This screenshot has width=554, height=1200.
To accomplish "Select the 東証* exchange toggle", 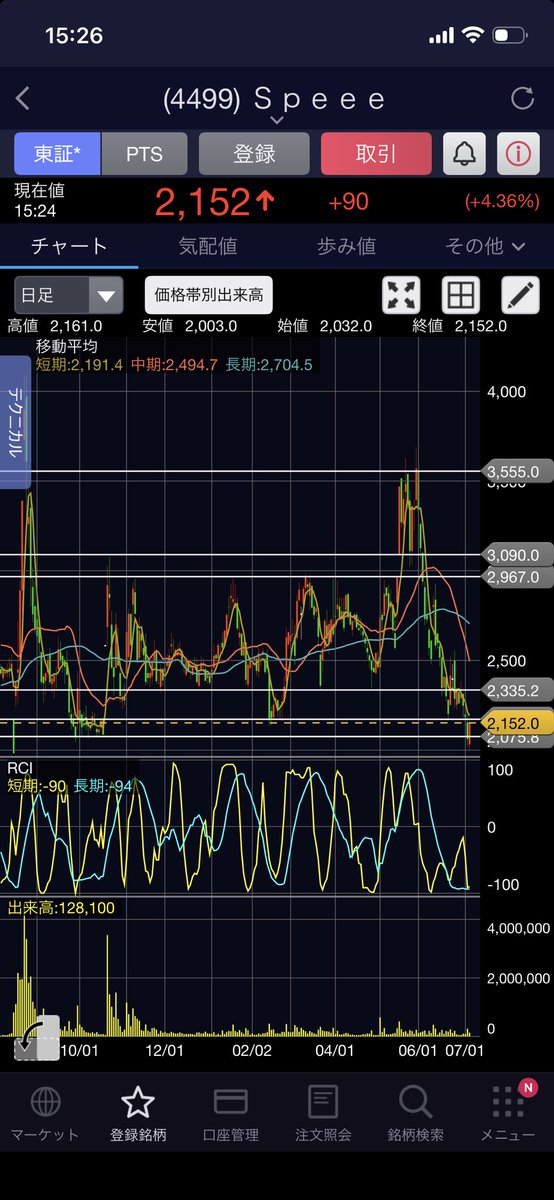I will pyautogui.click(x=58, y=154).
